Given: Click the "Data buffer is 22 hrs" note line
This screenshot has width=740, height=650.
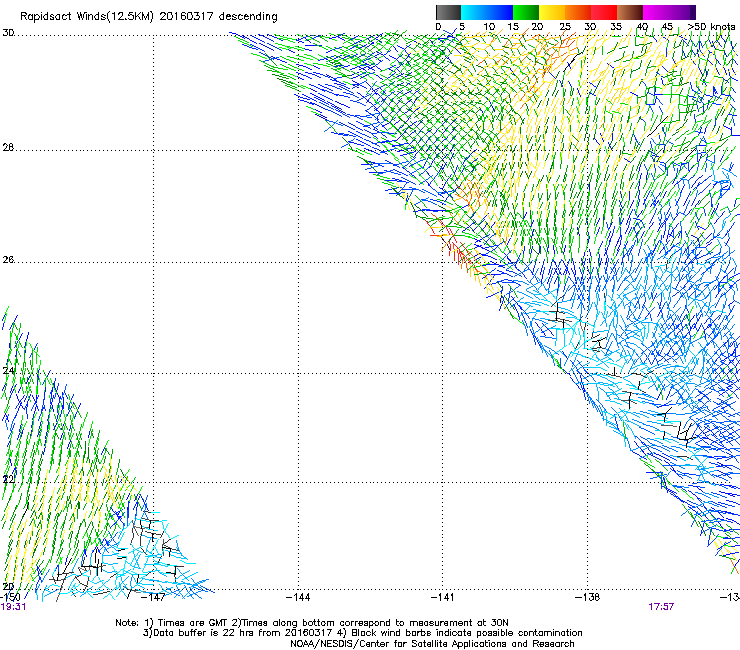Looking at the screenshot, I should point(362,633).
